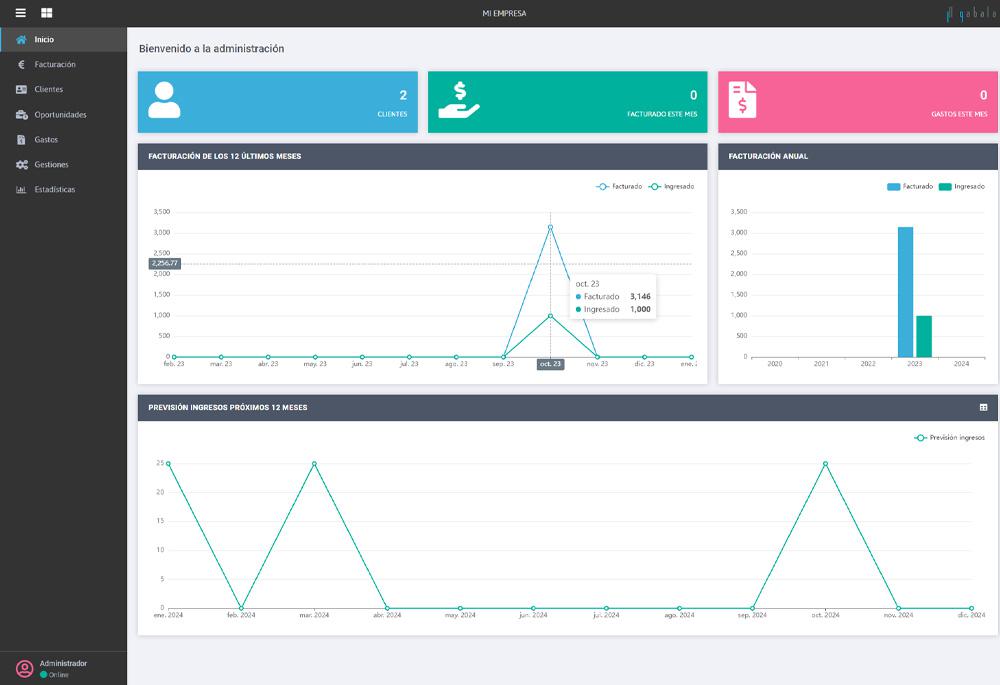Screen dimensions: 1000x685
Task: Click the Clientes card icon in sidebar
Action: click(x=21, y=89)
